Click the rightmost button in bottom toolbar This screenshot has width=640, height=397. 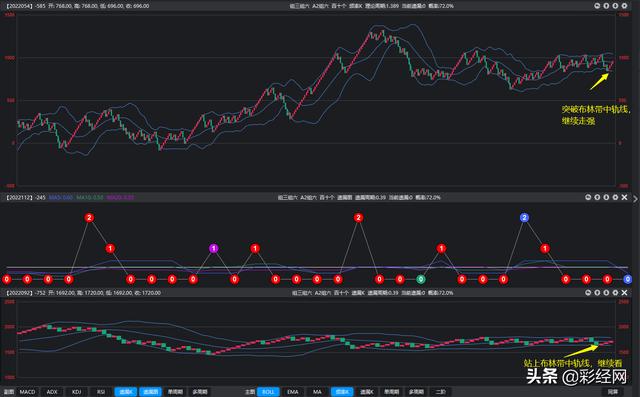coord(613,392)
